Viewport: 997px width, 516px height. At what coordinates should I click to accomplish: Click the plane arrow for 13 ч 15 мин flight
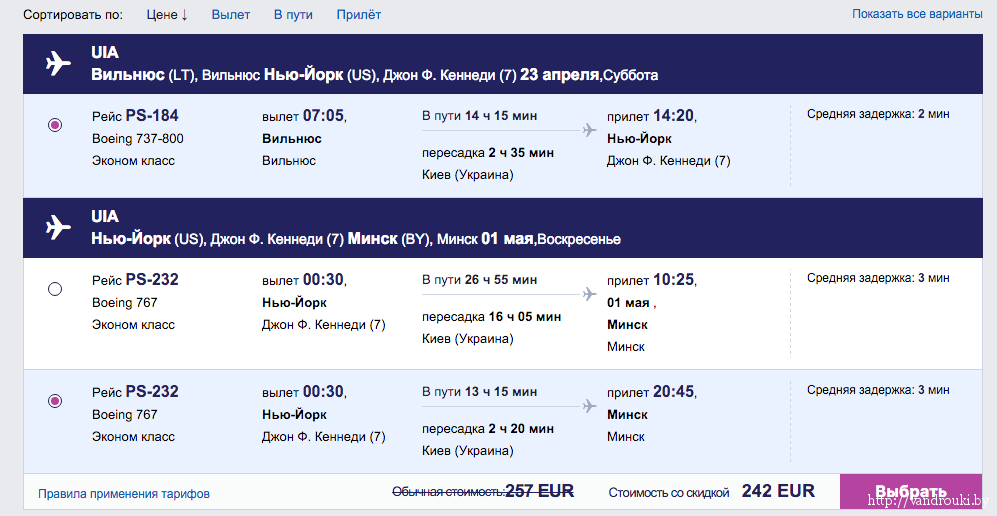click(589, 406)
